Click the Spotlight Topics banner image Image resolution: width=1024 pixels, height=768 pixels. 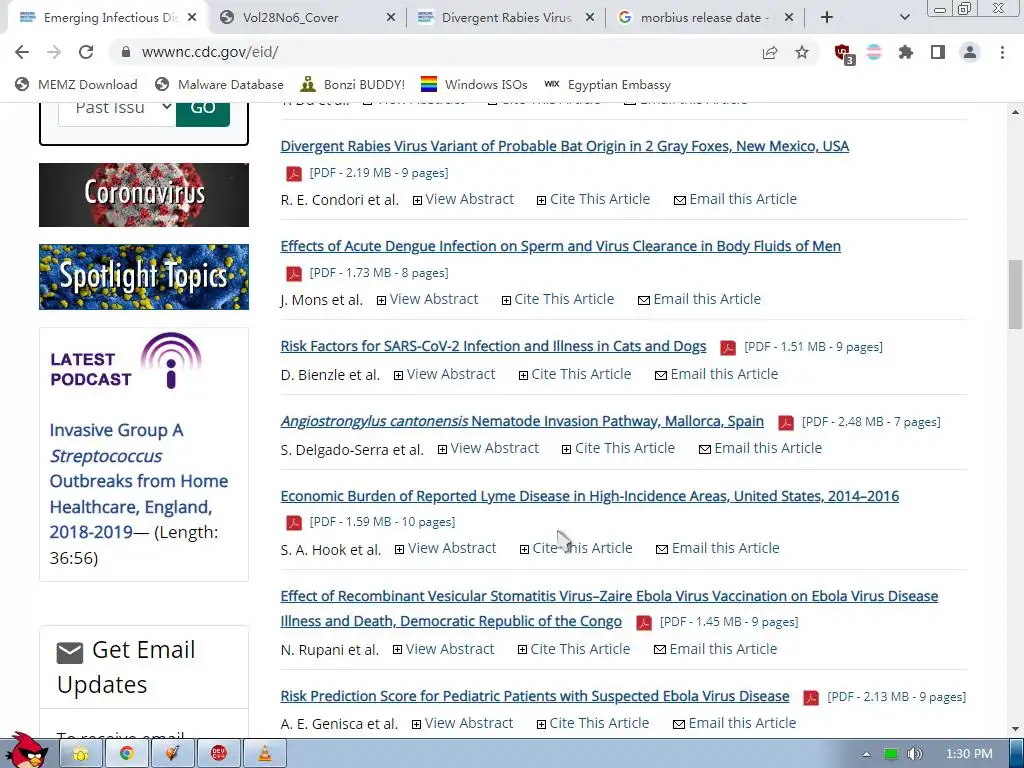[x=144, y=277]
